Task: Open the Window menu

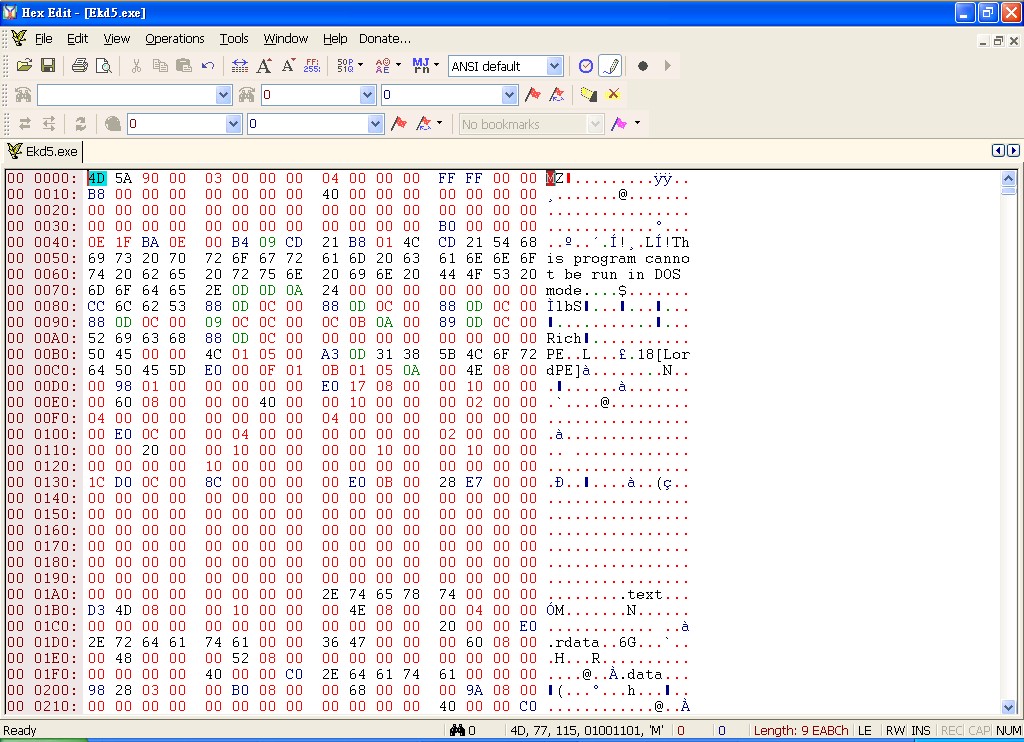Action: pos(285,39)
